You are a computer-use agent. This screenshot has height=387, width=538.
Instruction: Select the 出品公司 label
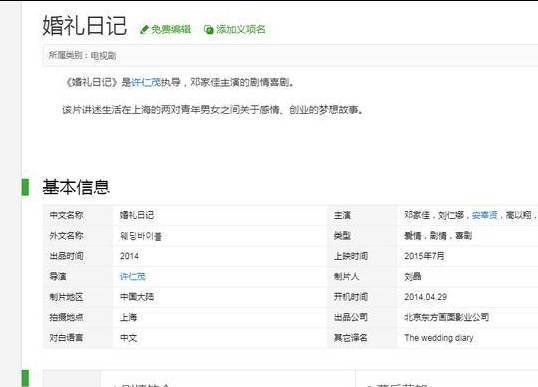pyautogui.click(x=351, y=317)
